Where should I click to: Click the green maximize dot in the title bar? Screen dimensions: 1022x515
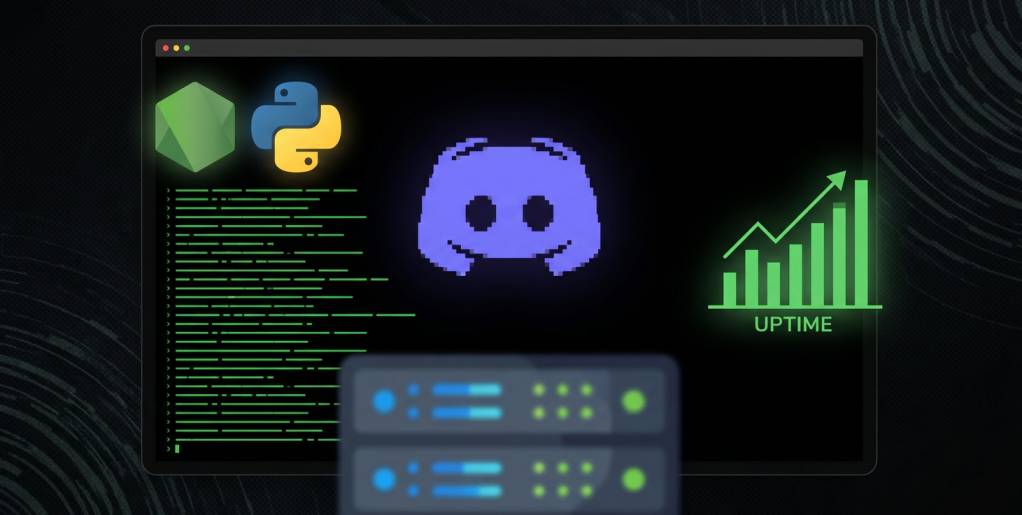click(187, 48)
